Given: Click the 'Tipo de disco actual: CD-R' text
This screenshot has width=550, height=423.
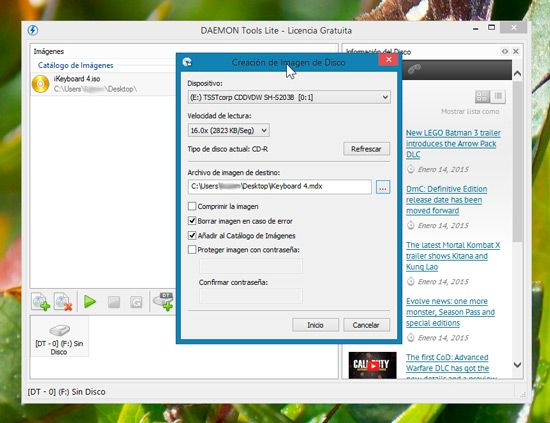Looking at the screenshot, I should tap(228, 149).
